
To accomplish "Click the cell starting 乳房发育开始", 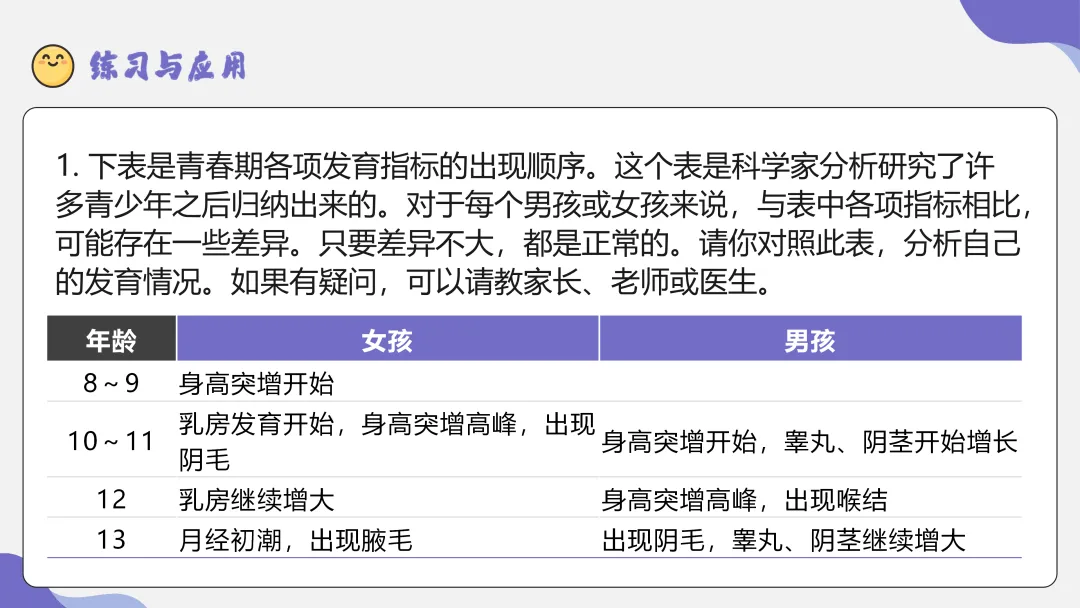I will tap(388, 441).
